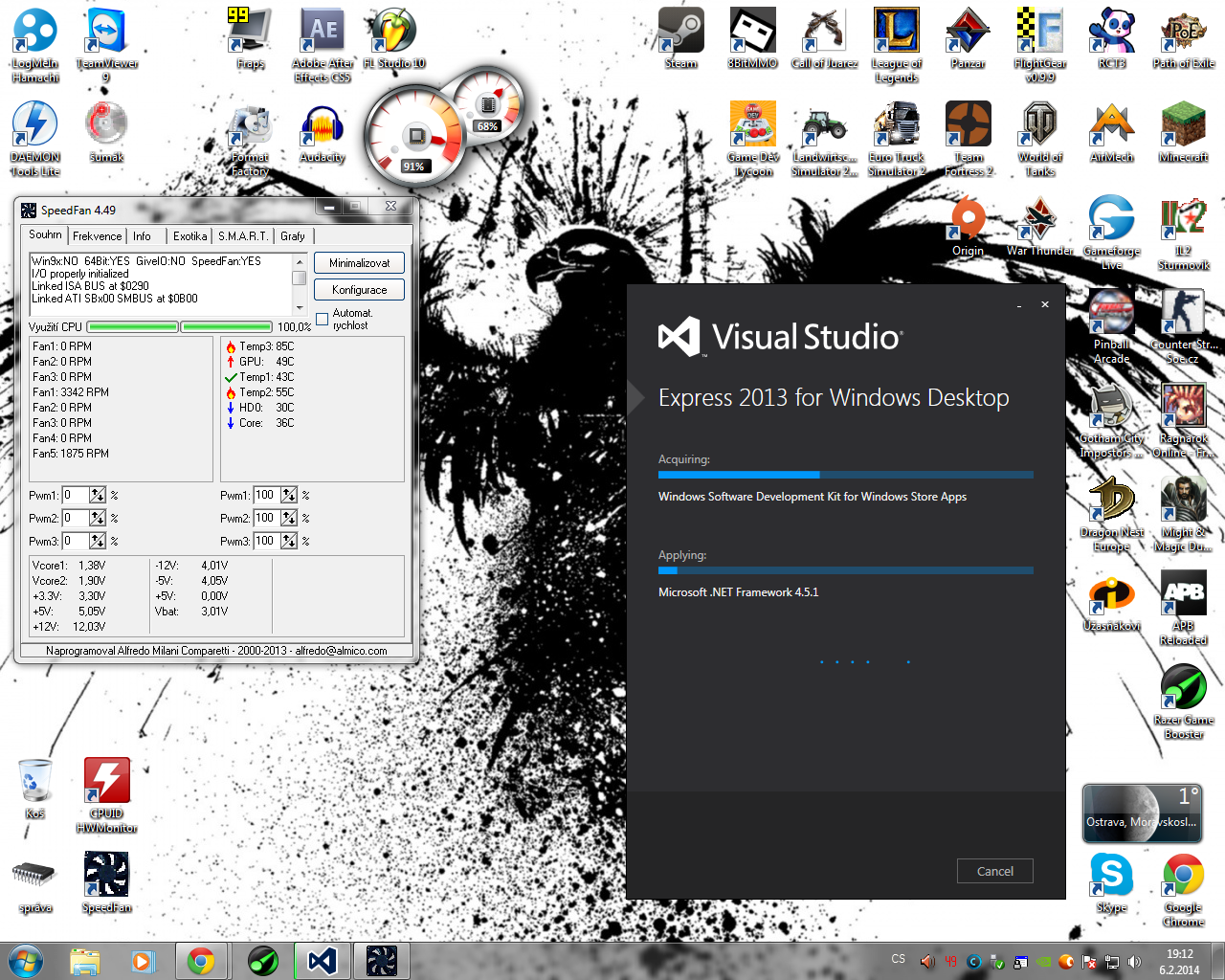Open the Minecraft desktop shortcut
The width and height of the screenshot is (1225, 980).
tap(1183, 132)
